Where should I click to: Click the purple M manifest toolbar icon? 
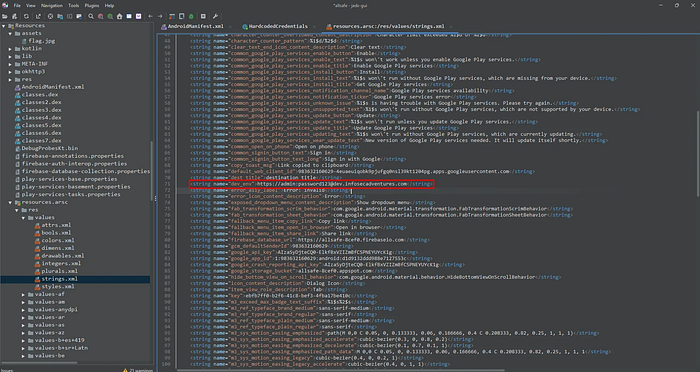tap(138, 17)
